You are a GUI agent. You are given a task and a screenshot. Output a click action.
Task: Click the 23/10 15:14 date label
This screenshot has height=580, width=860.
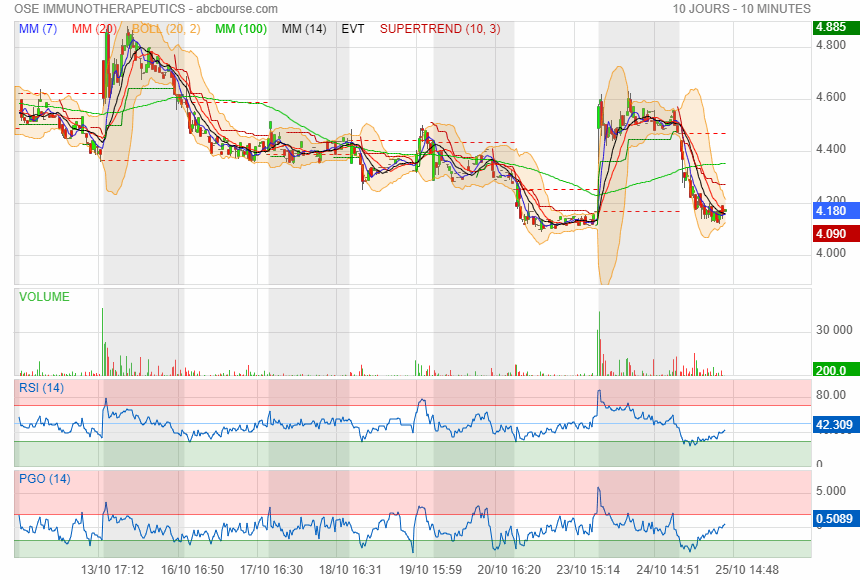click(x=589, y=570)
